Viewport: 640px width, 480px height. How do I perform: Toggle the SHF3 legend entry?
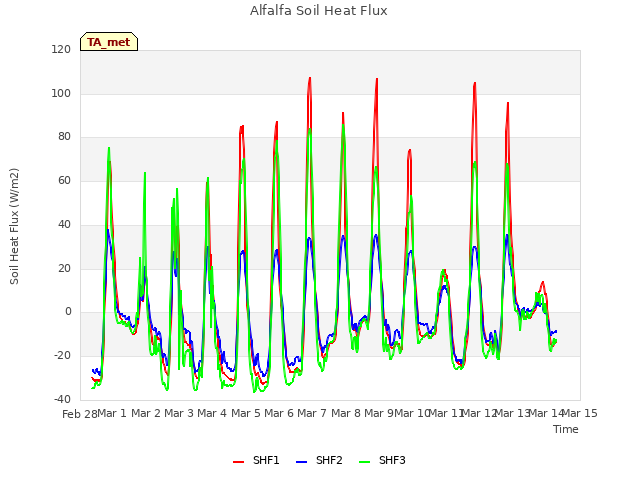click(x=382, y=460)
